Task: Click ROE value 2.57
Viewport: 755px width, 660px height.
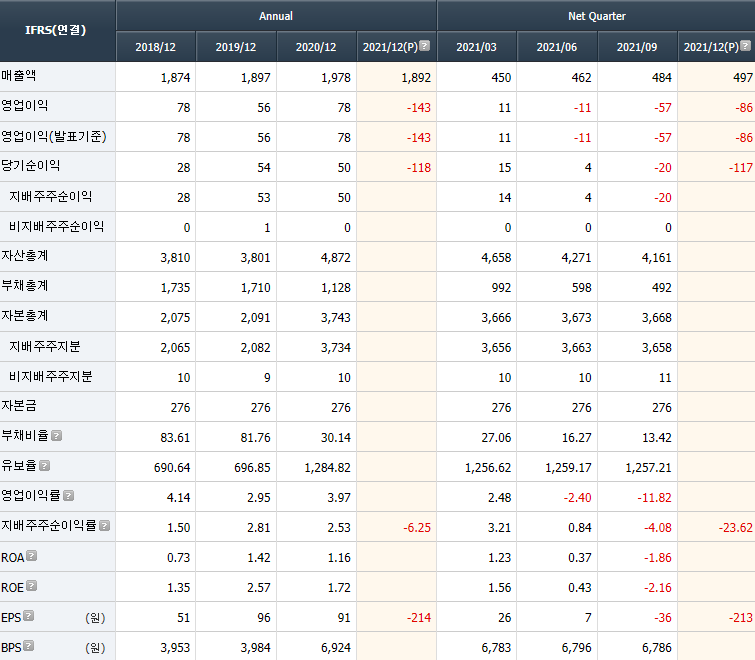Action: [259, 587]
